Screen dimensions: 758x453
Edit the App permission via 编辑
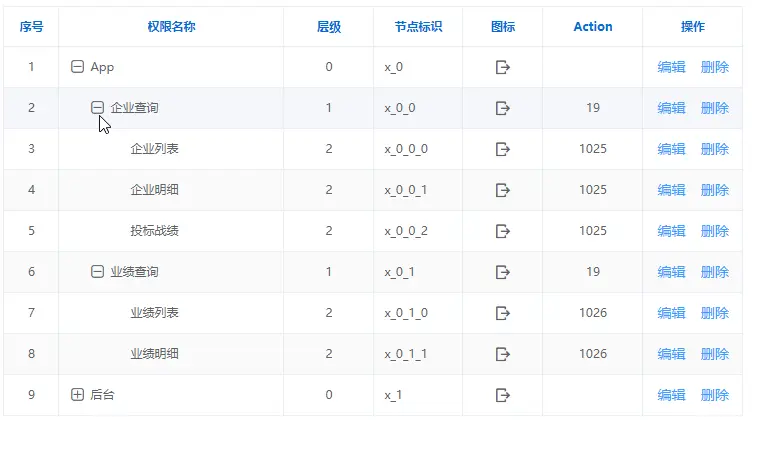(671, 67)
